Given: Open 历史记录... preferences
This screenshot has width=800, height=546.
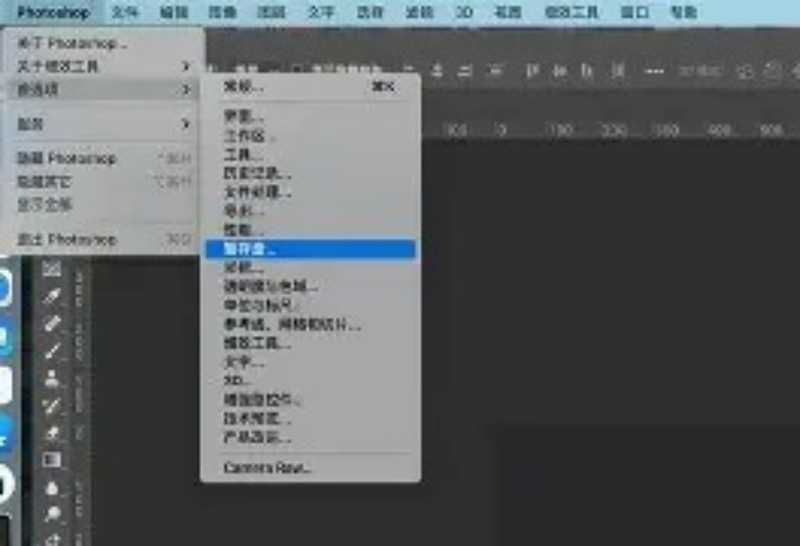Looking at the screenshot, I should [x=310, y=173].
